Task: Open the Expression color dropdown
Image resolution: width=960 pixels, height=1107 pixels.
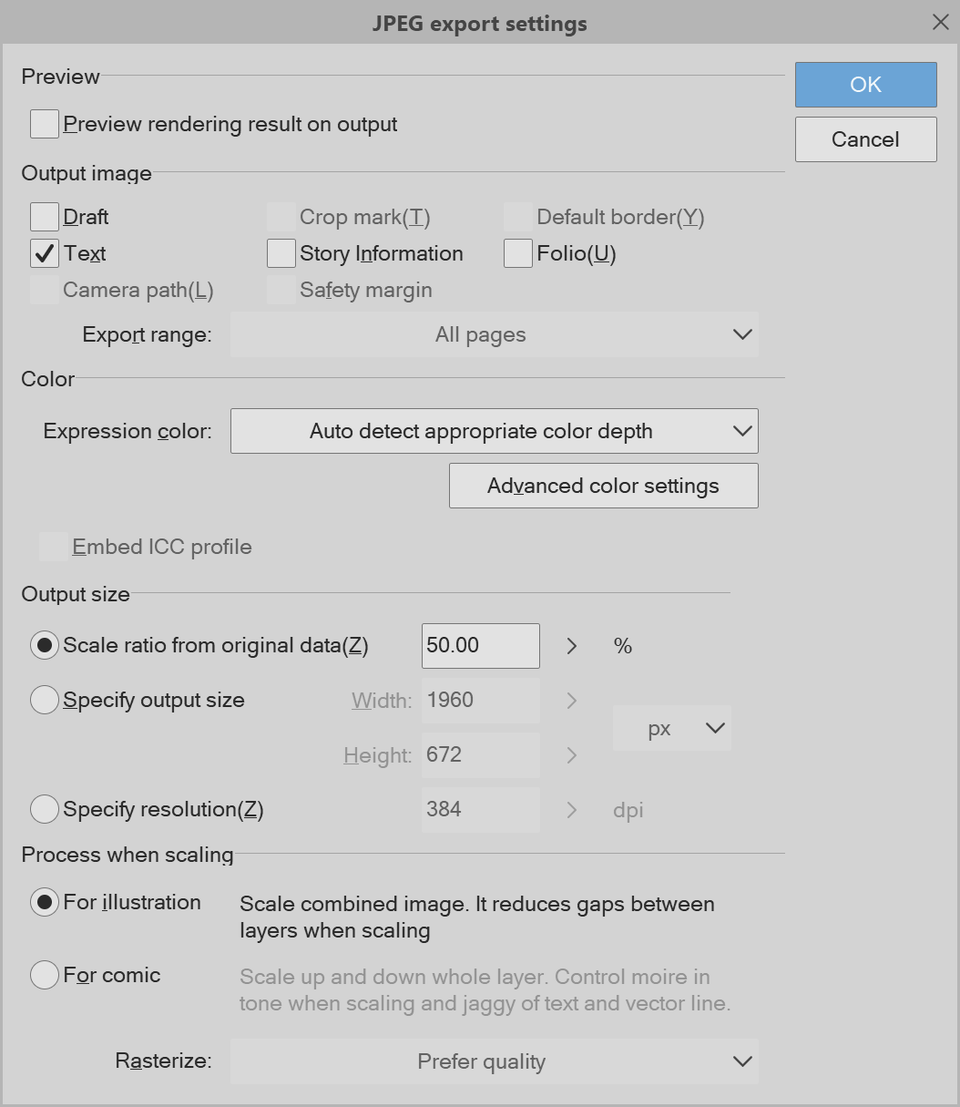Action: click(494, 431)
